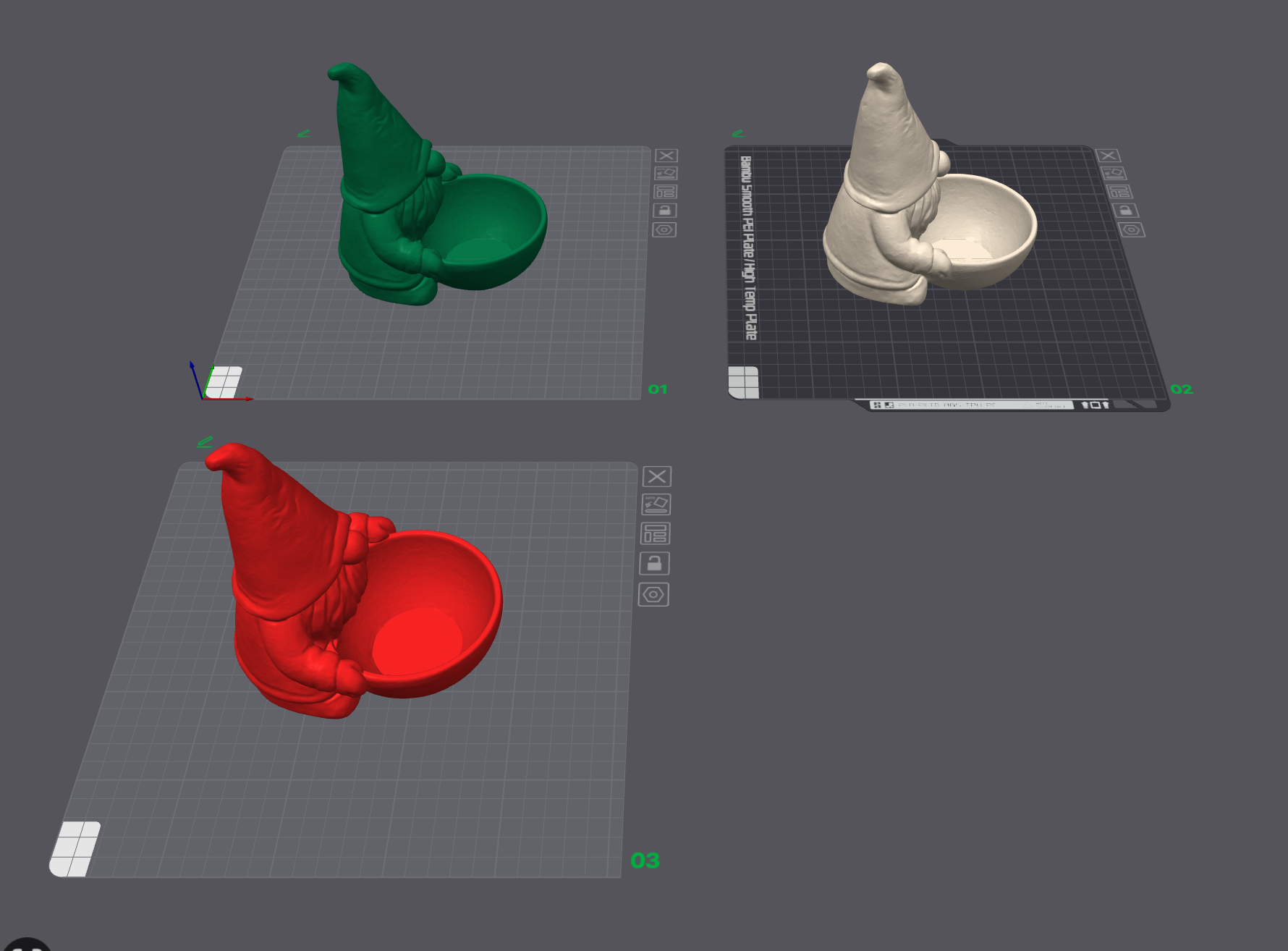Remove plate 03 with X icon
Screen dimensions: 1288x951
click(657, 476)
